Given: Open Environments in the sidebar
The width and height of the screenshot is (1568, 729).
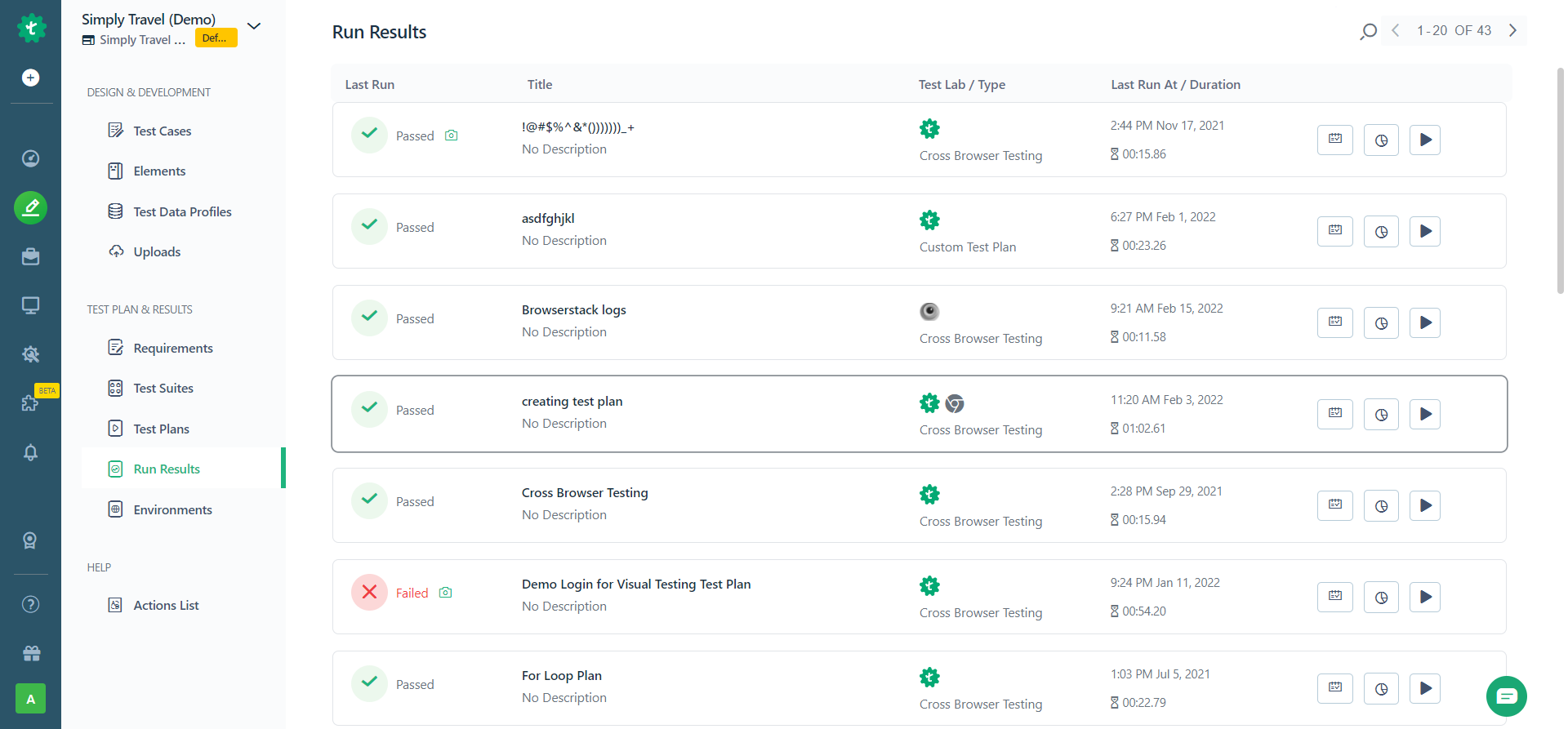Looking at the screenshot, I should coord(172,509).
